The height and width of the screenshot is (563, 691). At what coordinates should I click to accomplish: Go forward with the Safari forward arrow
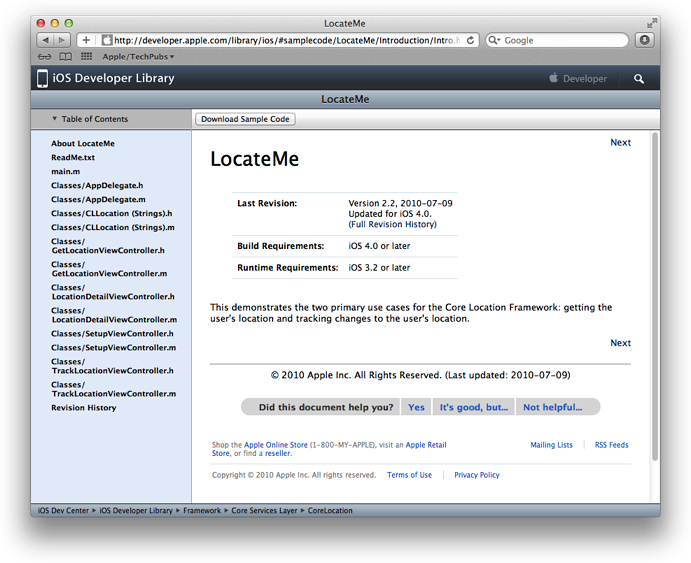click(62, 40)
